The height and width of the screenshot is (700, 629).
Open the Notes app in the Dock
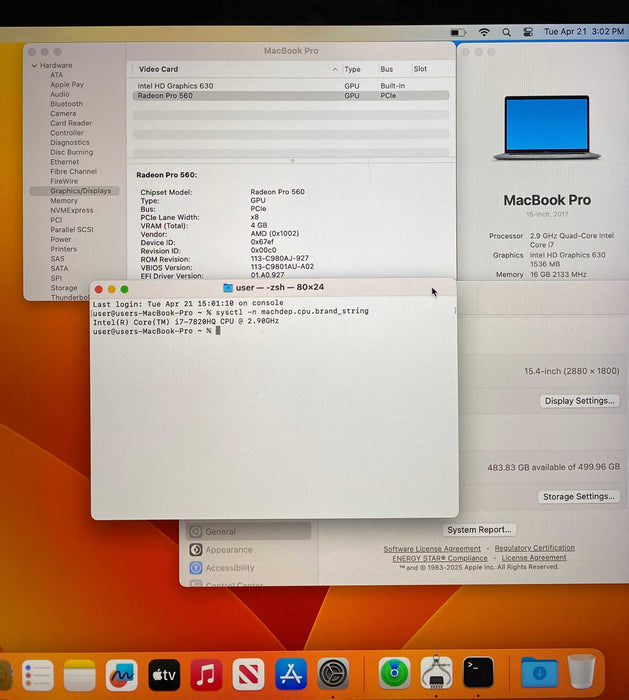point(79,675)
